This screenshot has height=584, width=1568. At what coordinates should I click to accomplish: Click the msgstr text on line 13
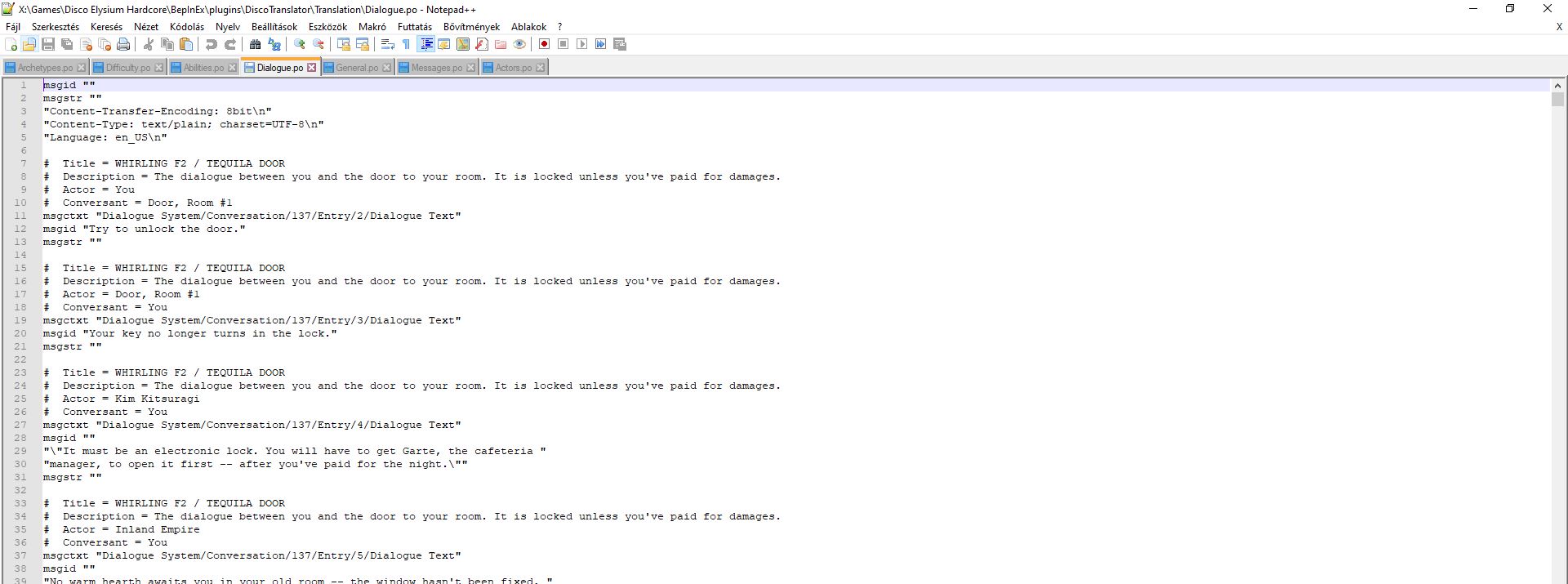[x=63, y=242]
